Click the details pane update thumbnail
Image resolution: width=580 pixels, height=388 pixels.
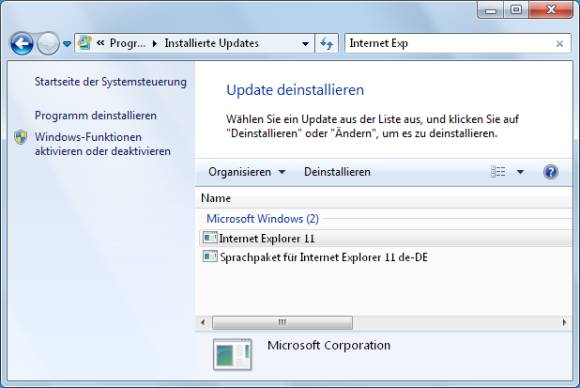point(232,354)
